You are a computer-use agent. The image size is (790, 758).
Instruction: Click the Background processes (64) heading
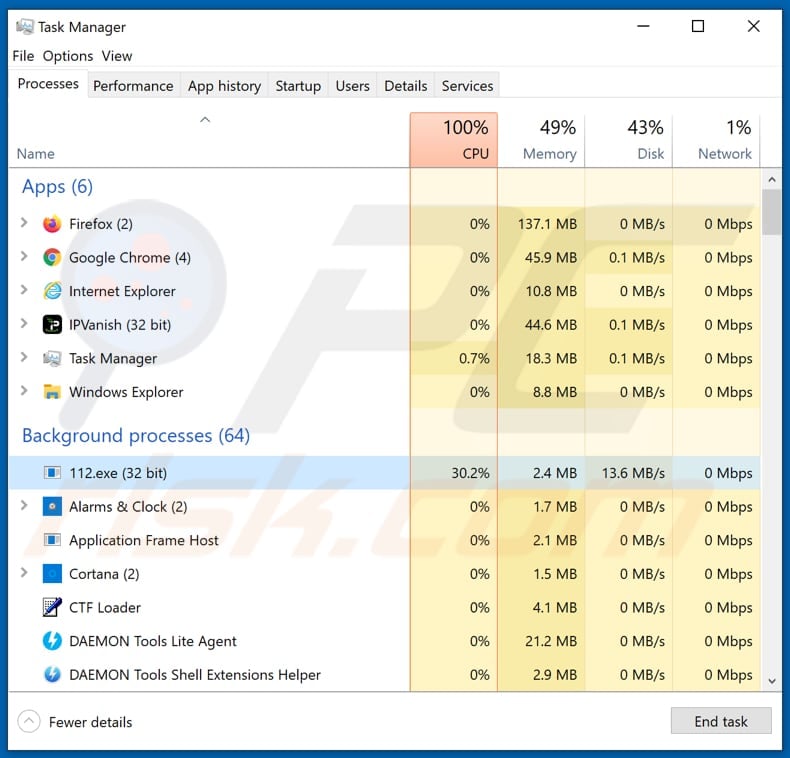136,436
